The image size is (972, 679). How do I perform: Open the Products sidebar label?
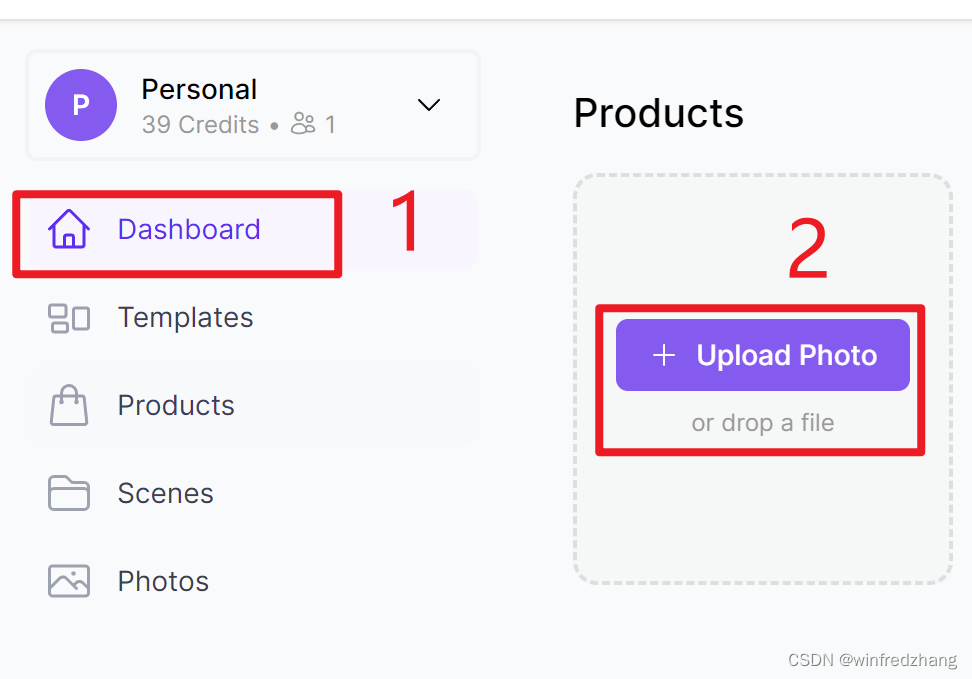[176, 406]
